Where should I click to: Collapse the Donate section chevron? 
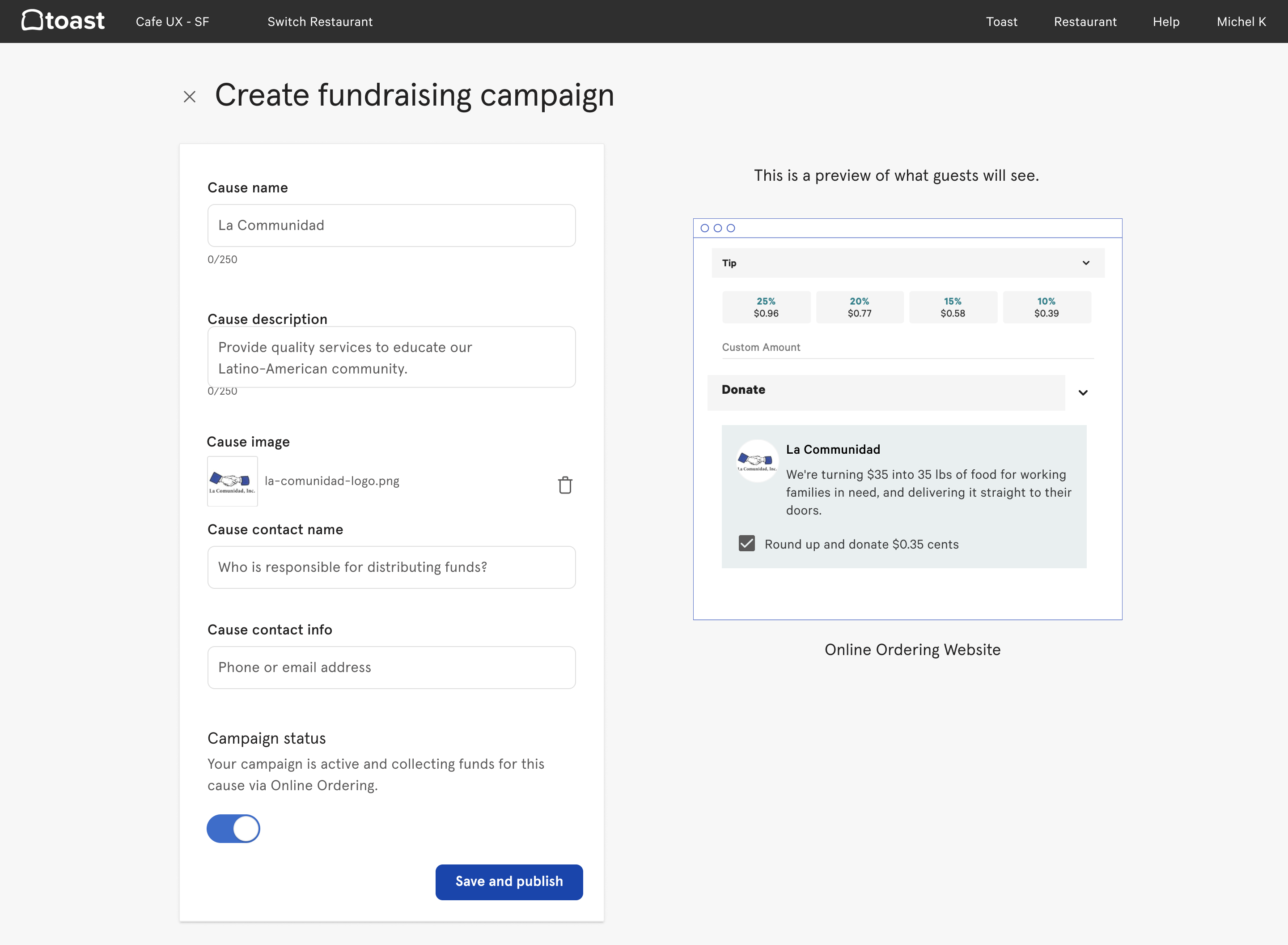[1083, 393]
